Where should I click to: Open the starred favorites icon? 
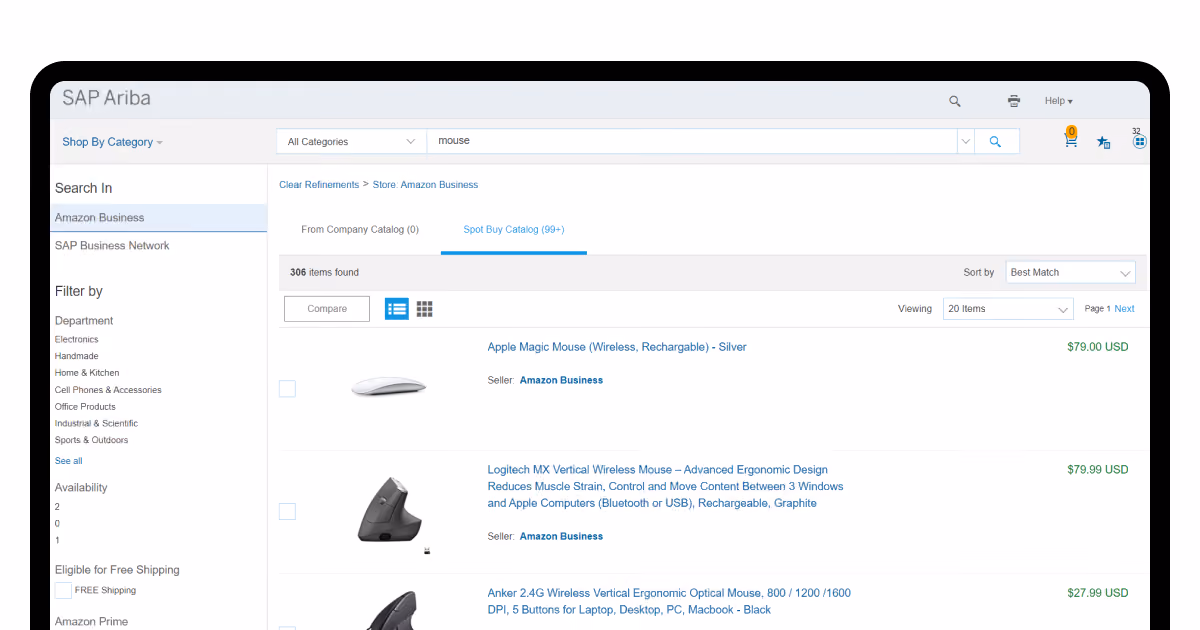point(1103,142)
